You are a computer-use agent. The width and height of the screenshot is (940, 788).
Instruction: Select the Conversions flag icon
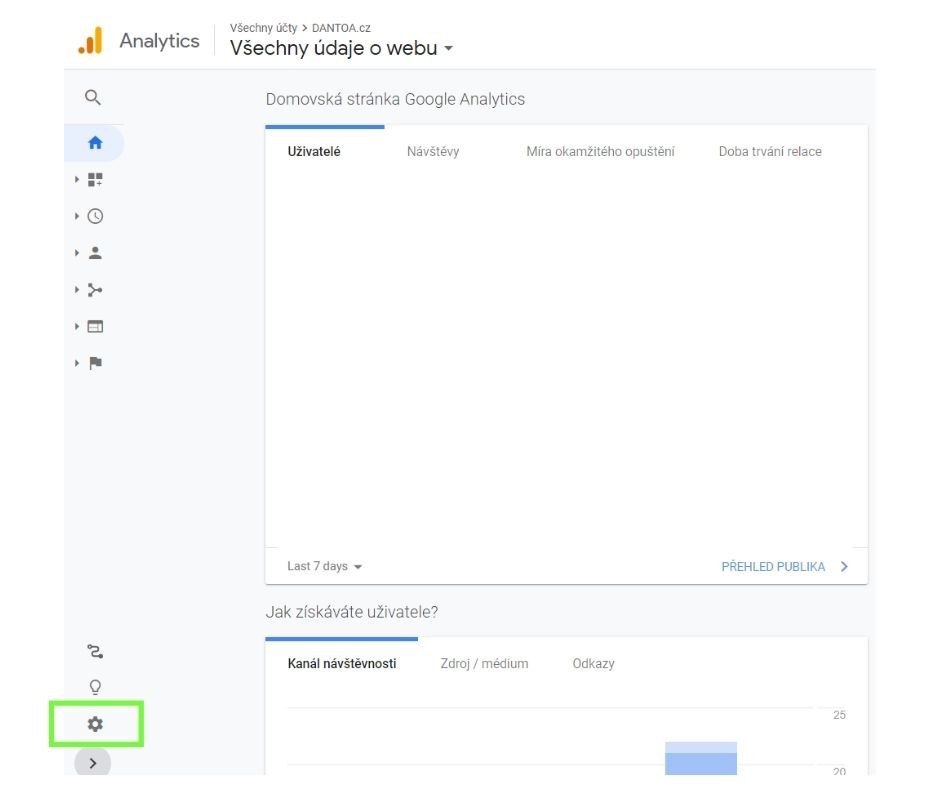coord(93,362)
